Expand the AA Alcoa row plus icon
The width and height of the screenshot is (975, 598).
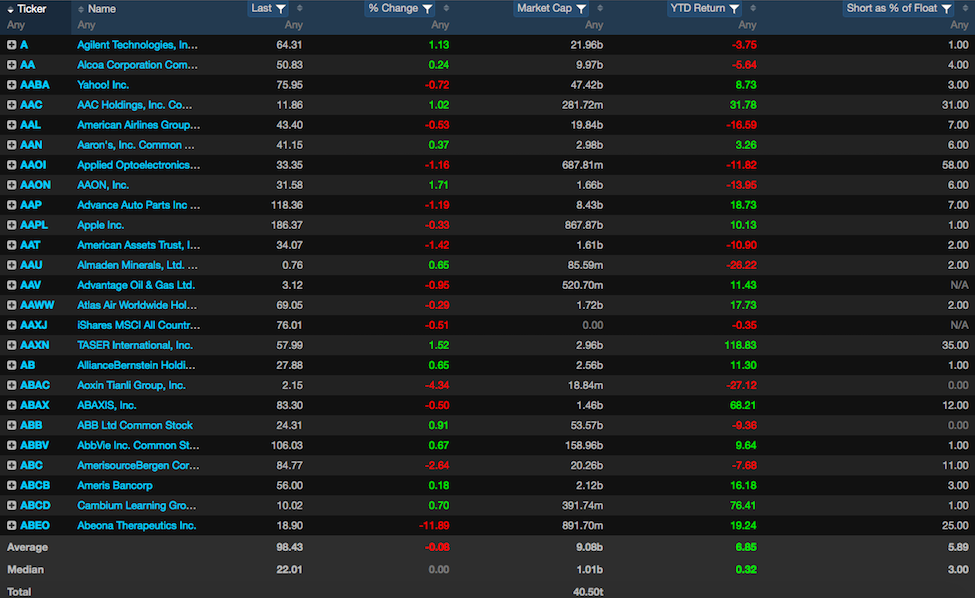click(11, 65)
